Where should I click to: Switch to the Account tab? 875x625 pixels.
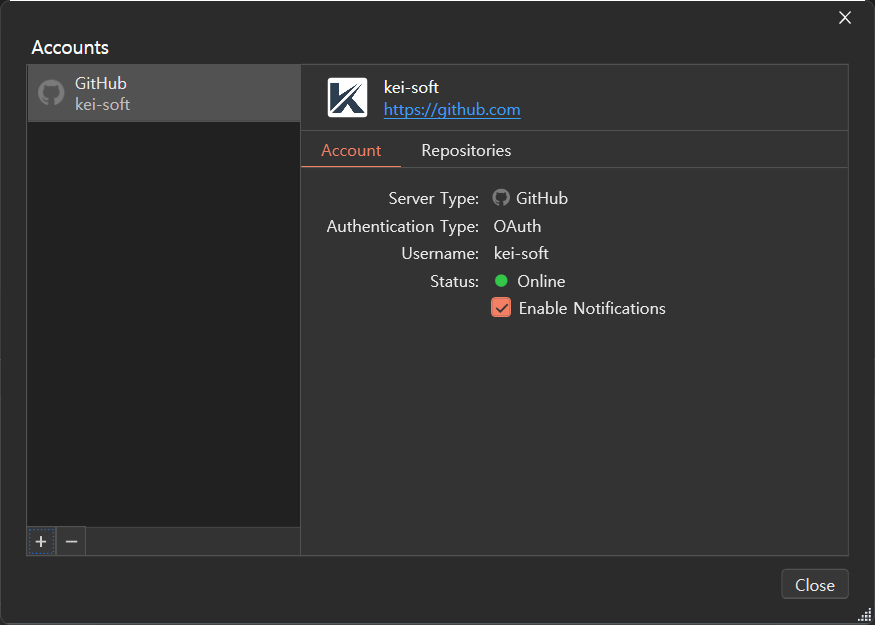pos(351,150)
